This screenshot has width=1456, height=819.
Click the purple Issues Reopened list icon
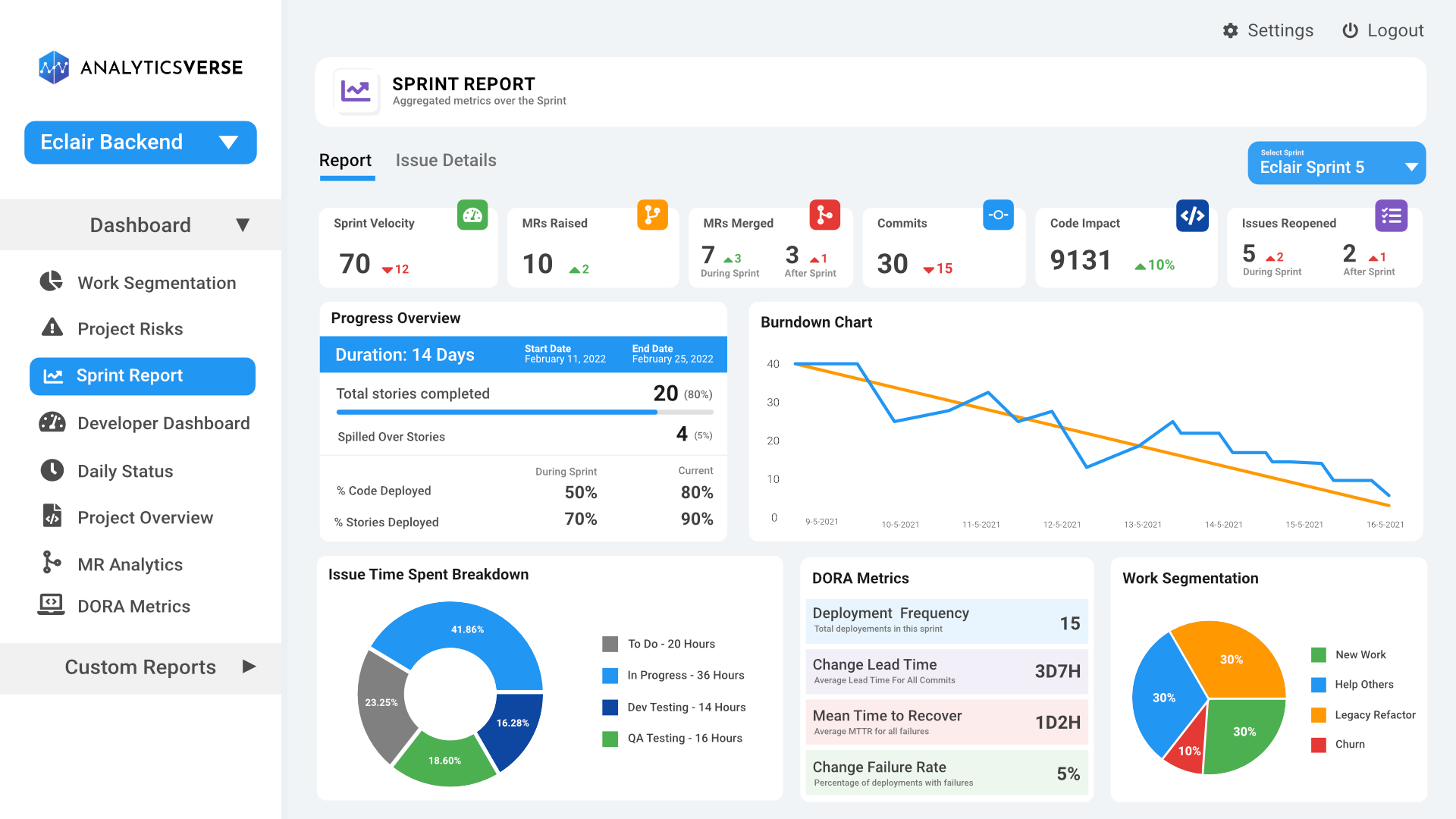[1391, 216]
